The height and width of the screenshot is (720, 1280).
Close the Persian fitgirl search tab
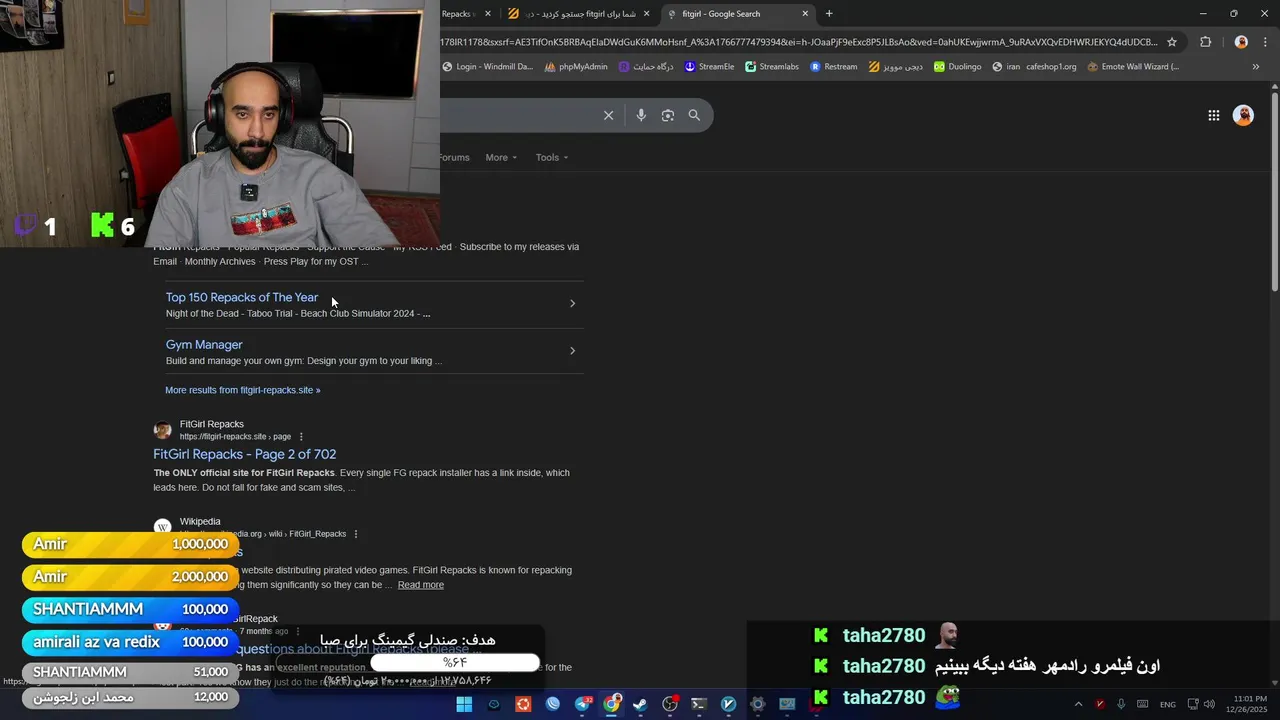coord(647,14)
